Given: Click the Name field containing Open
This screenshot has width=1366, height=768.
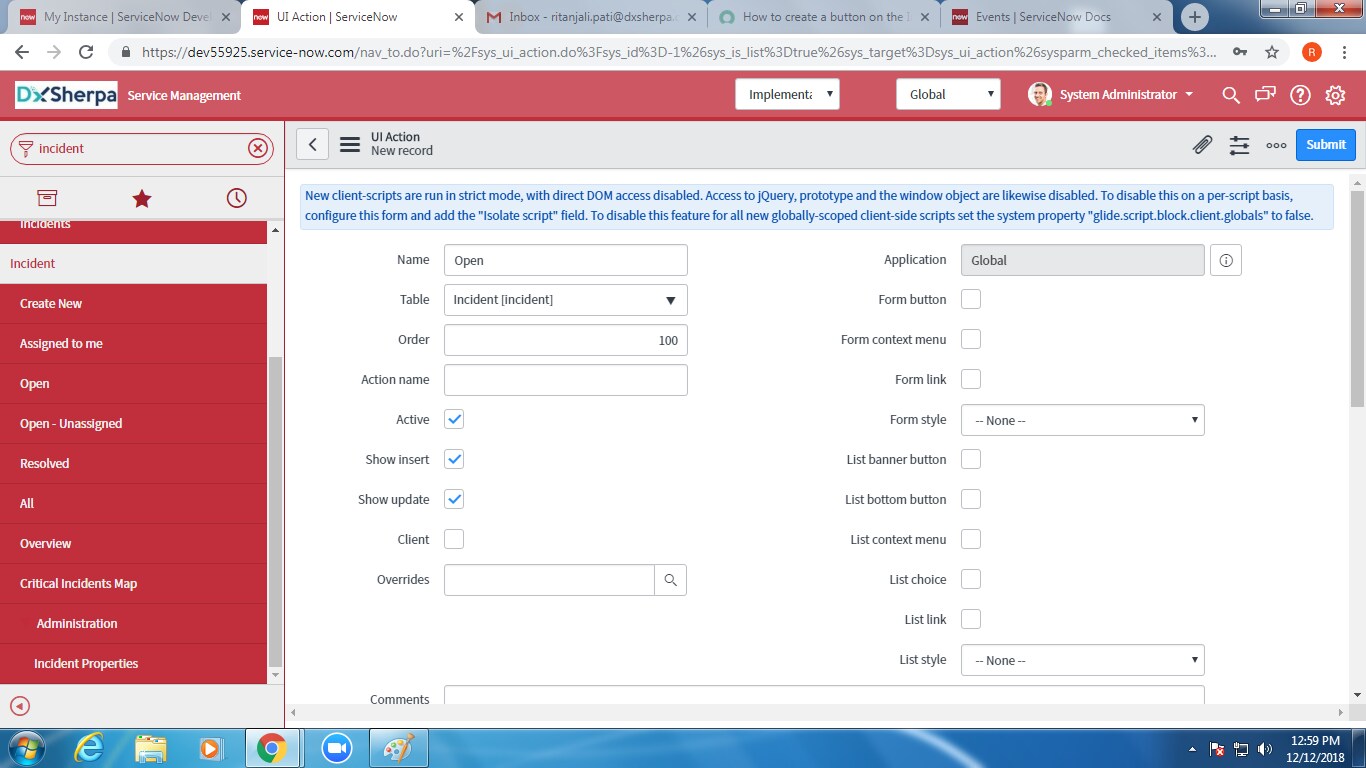Looking at the screenshot, I should (x=566, y=260).
